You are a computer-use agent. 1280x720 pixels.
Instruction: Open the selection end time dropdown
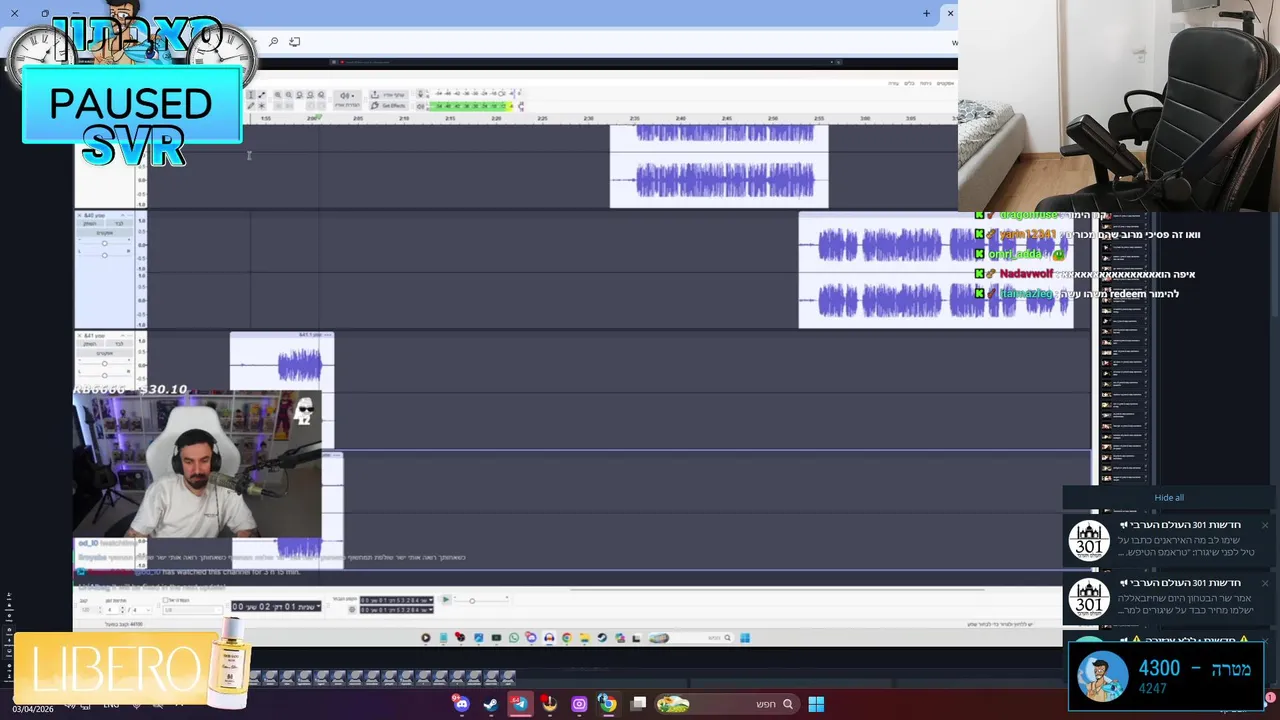tap(430, 610)
